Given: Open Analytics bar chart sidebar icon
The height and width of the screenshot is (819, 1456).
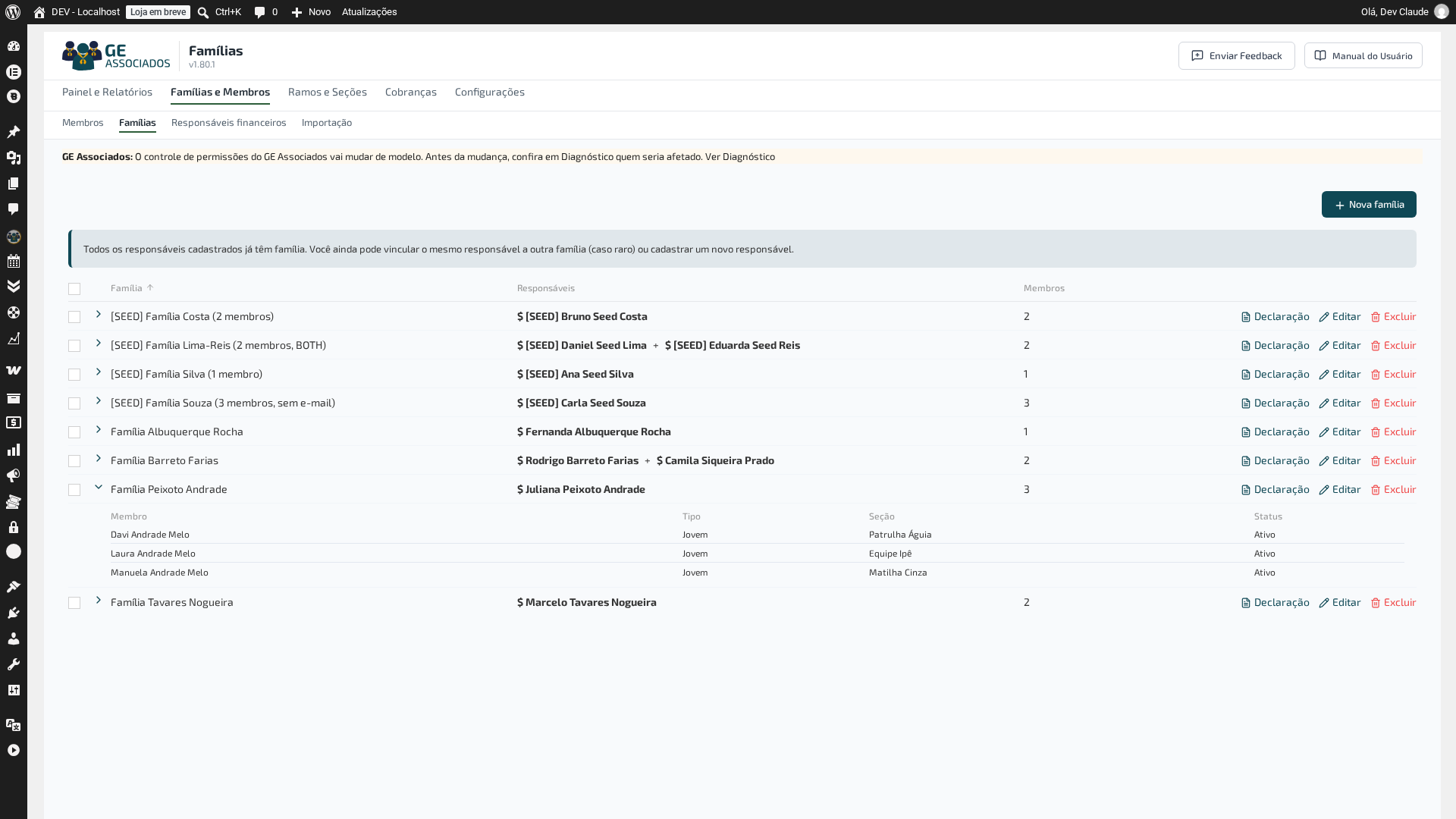Looking at the screenshot, I should (x=14, y=450).
